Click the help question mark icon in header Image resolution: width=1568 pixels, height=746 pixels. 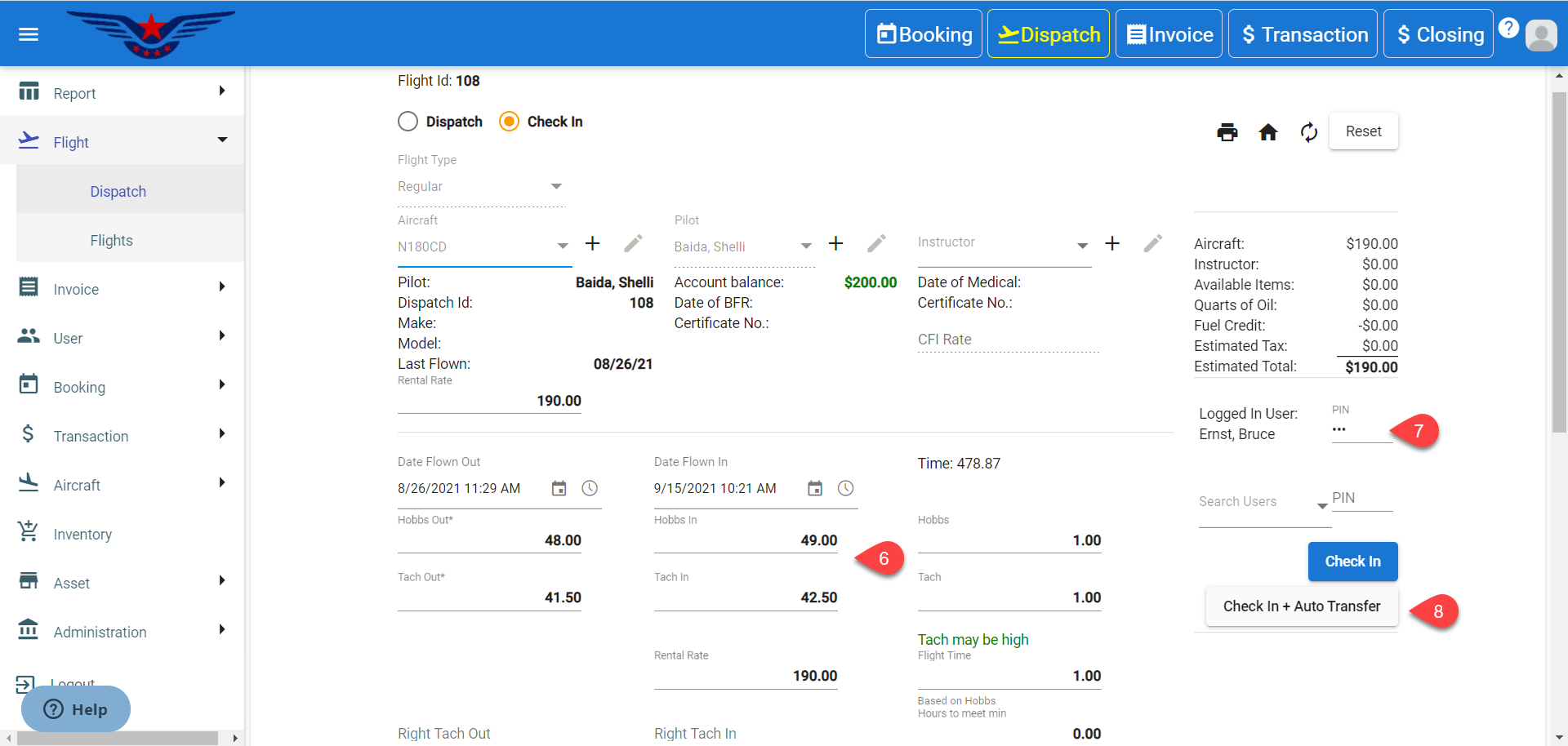point(1508,29)
